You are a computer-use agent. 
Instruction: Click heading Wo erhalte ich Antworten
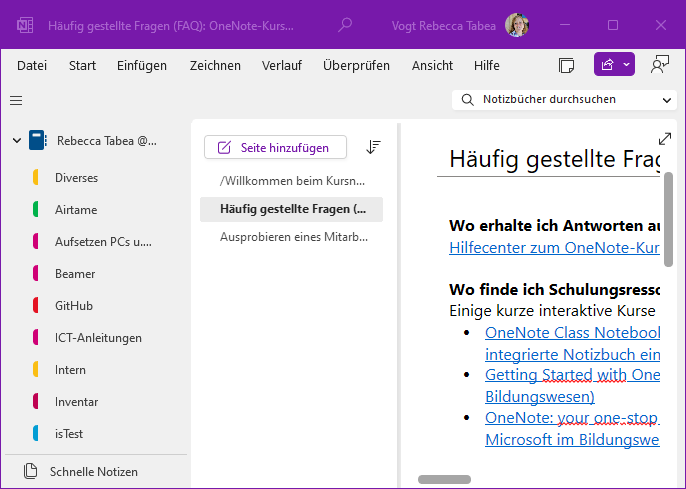554,226
